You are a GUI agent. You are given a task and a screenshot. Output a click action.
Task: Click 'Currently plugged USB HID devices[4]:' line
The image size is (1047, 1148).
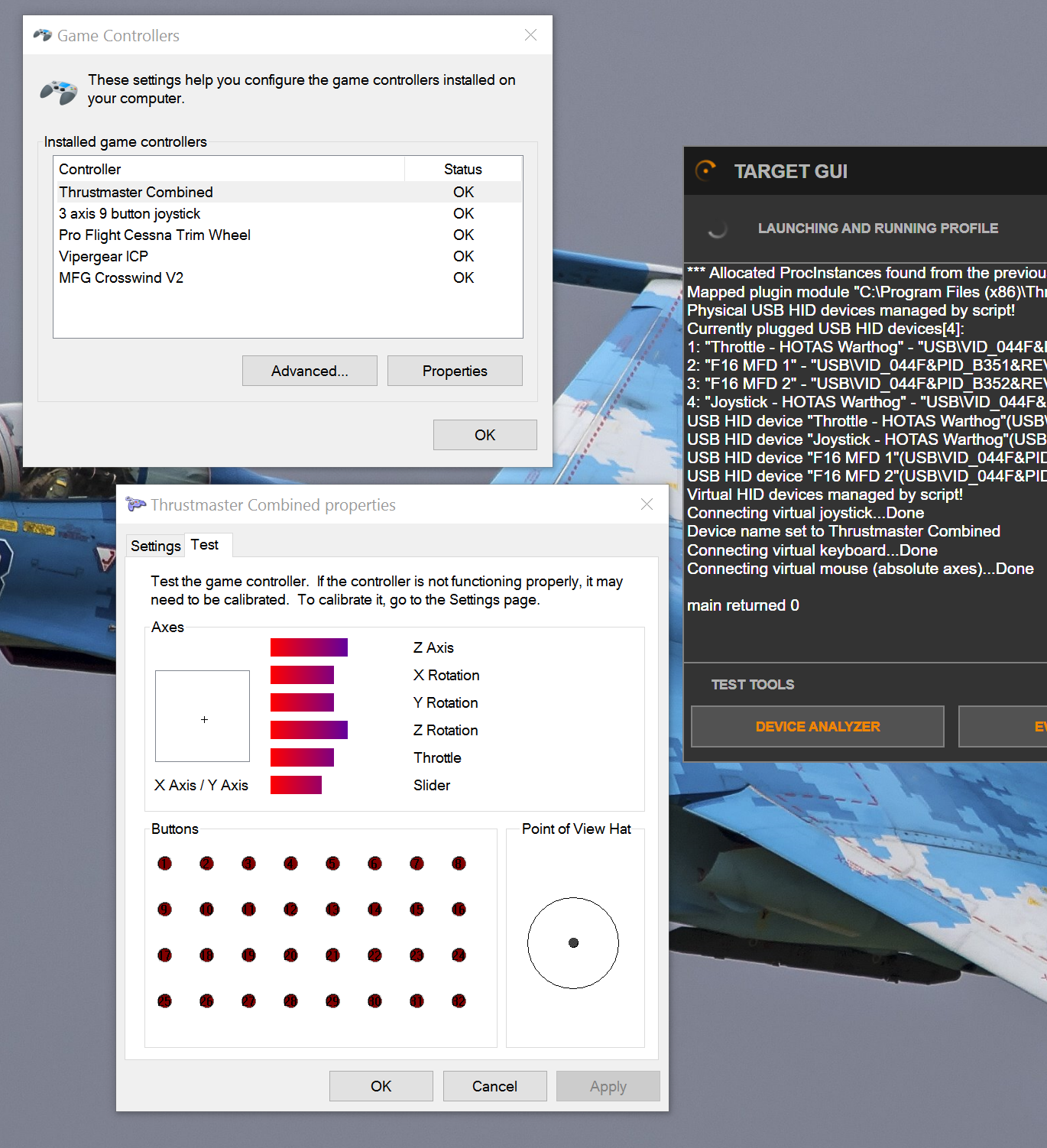(x=825, y=329)
